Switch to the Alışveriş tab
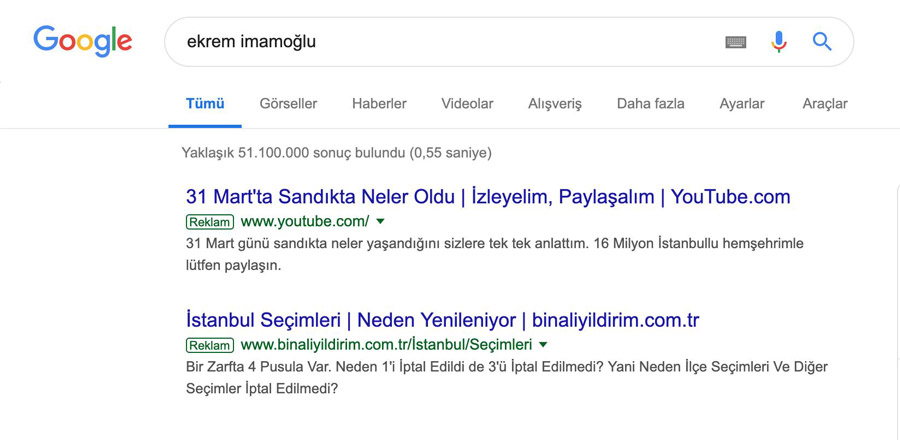This screenshot has width=900, height=440. click(x=555, y=104)
